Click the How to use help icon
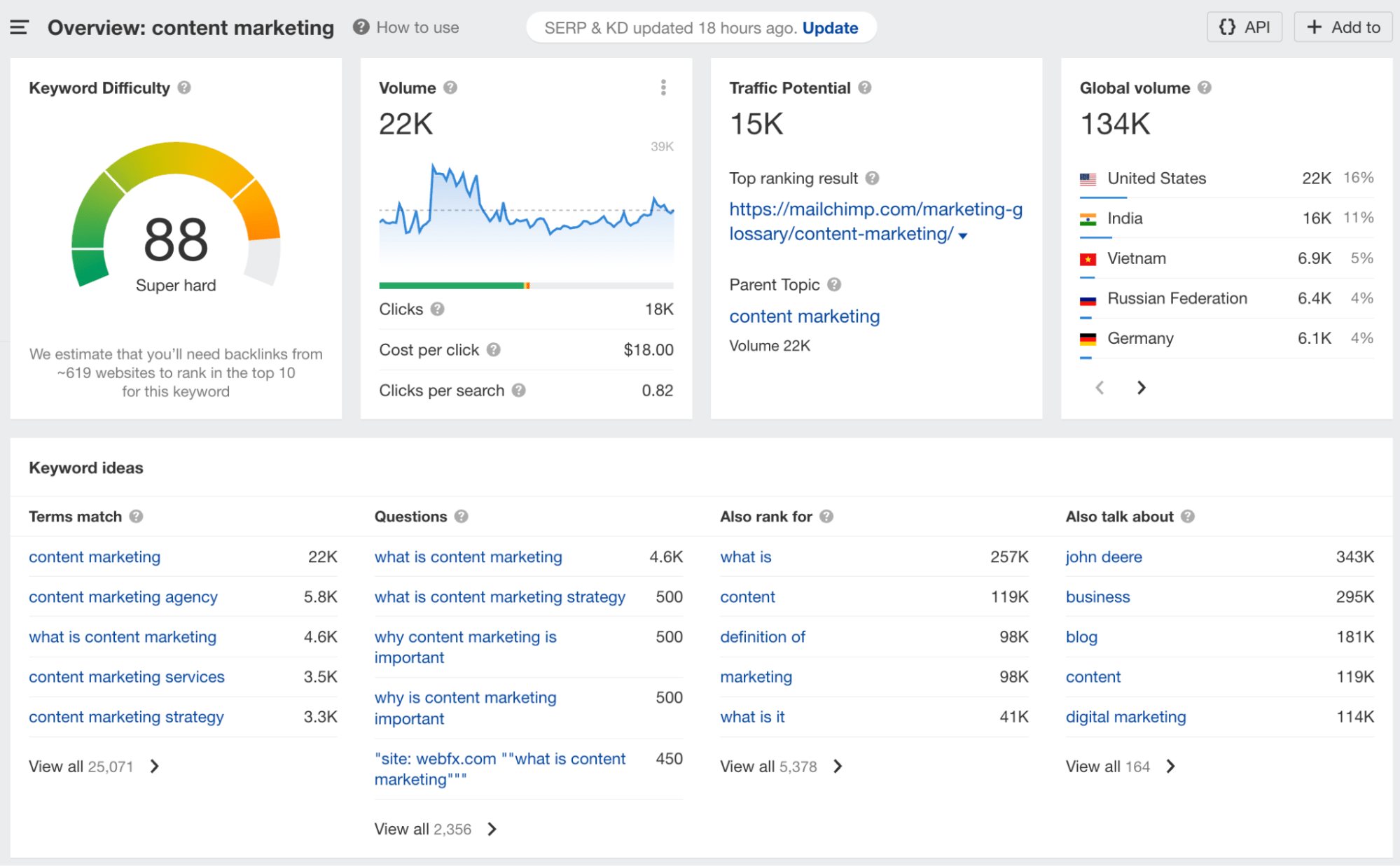This screenshot has height=866, width=1400. tap(358, 27)
